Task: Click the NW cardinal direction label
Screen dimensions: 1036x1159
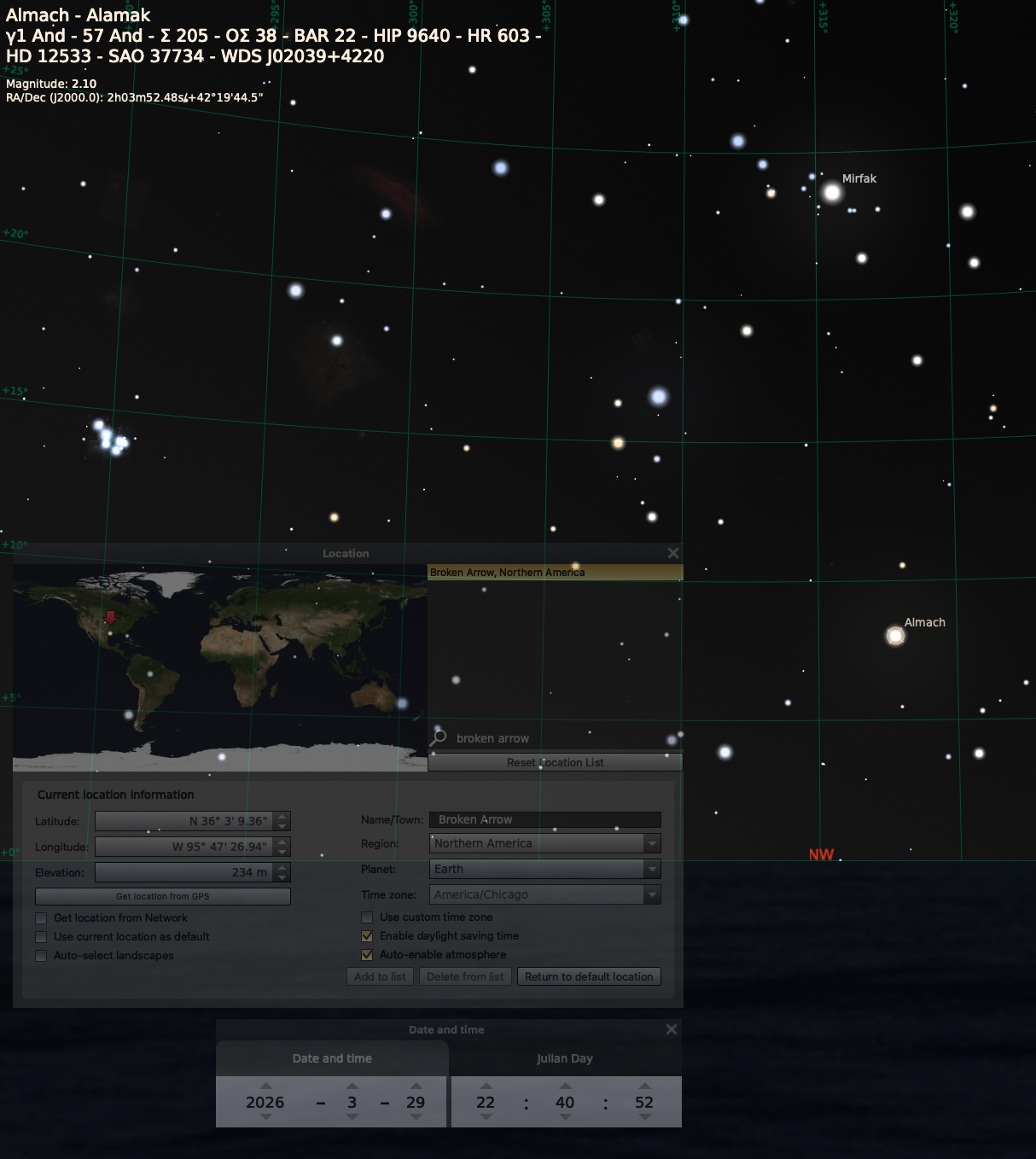Action: pos(821,854)
